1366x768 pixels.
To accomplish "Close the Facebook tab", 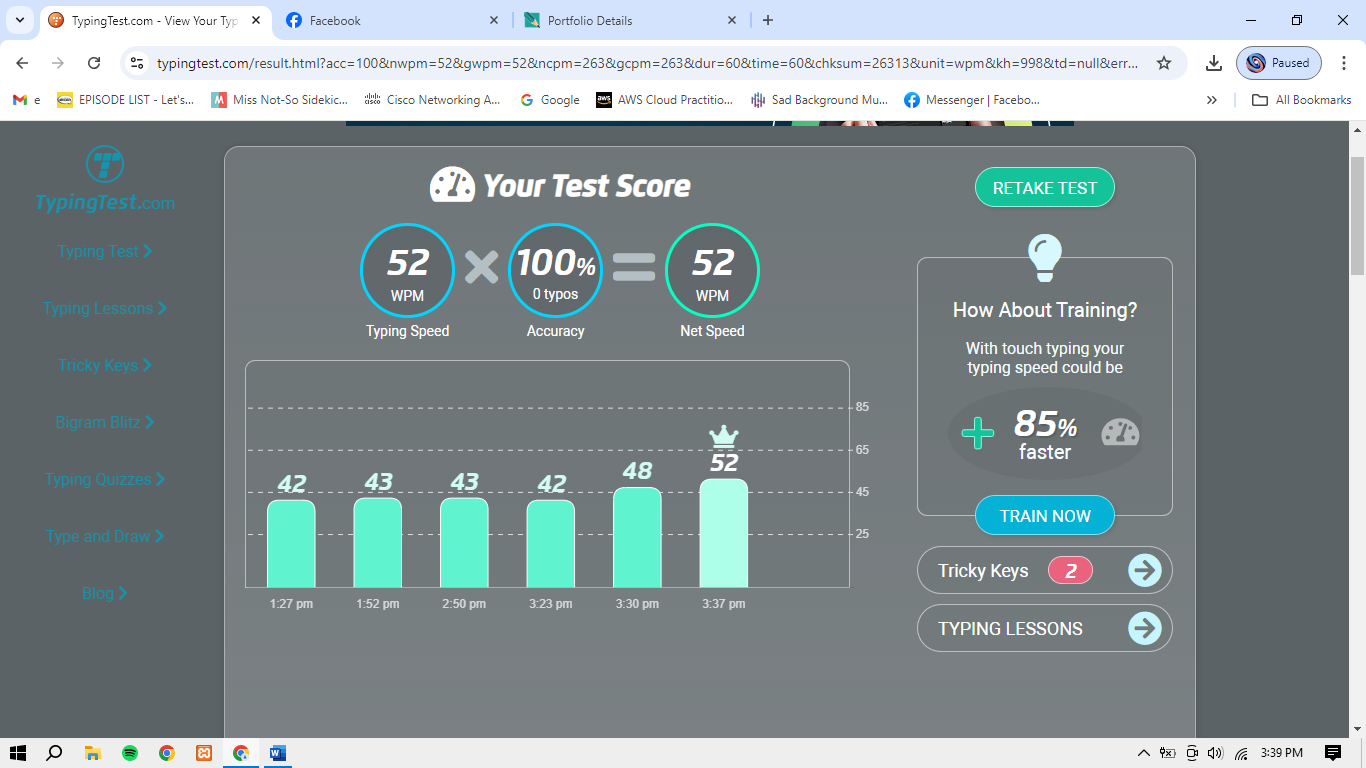I will point(494,20).
